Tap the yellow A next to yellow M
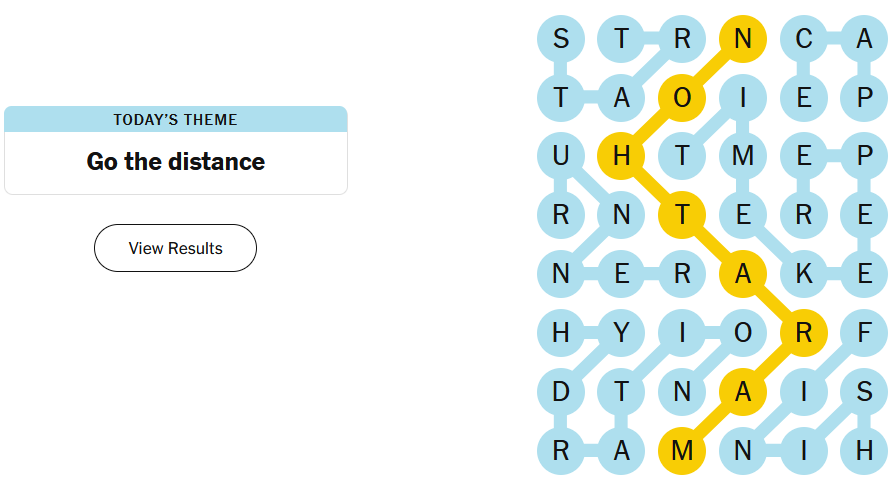891x501 pixels. point(743,392)
